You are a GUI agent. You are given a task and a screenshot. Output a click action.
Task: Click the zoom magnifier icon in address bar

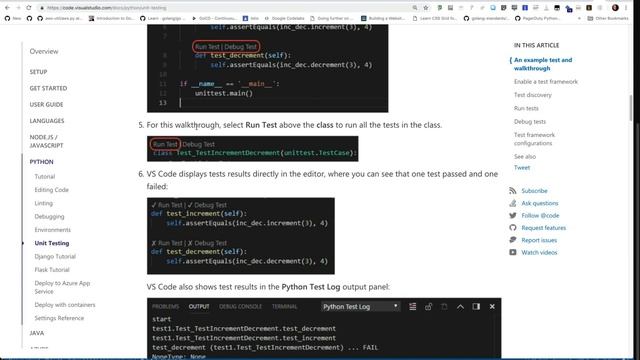tap(415, 8)
